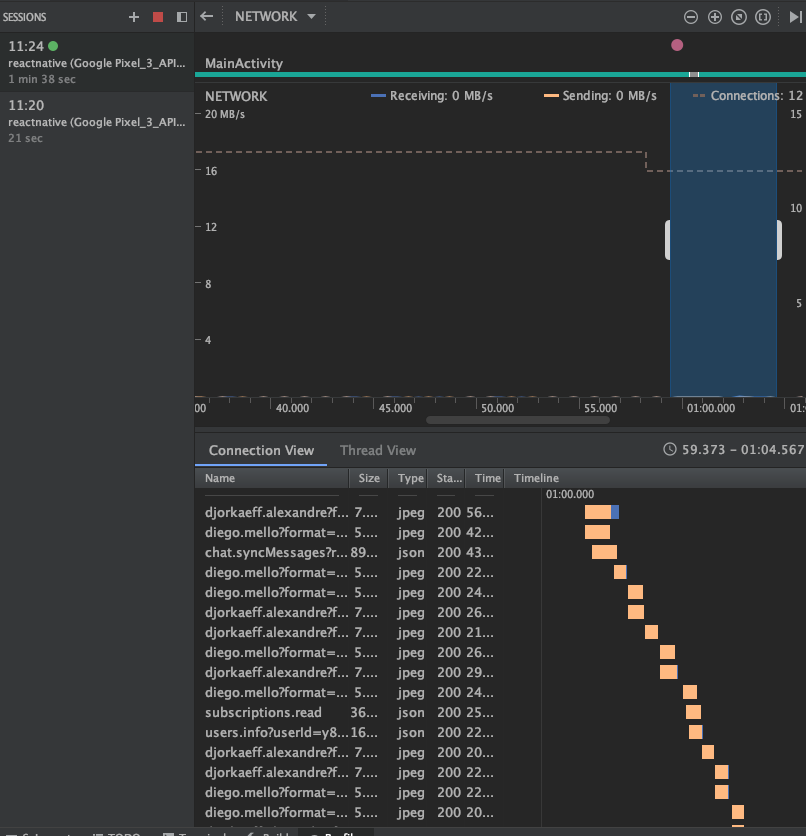Select the Zoom in icon

tap(715, 17)
